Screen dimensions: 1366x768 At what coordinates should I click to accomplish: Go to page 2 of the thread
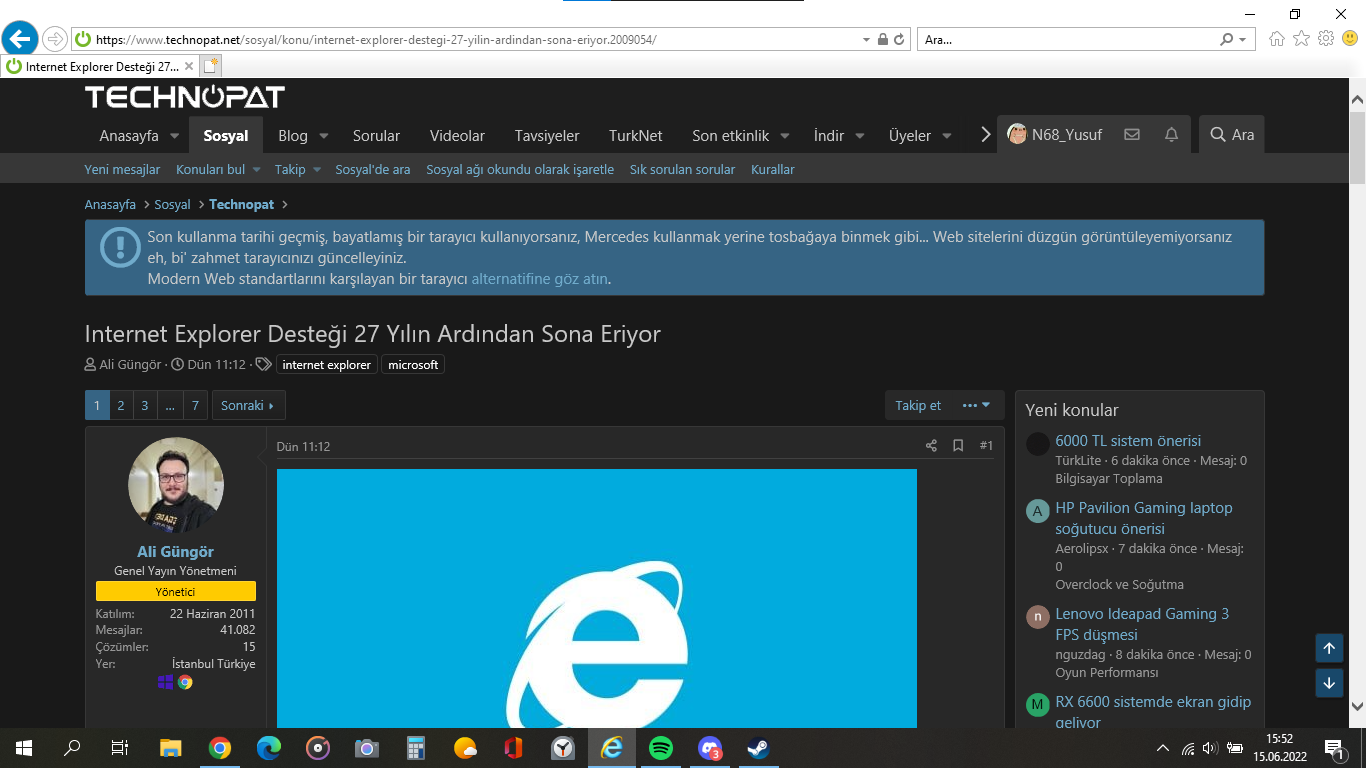[121, 405]
